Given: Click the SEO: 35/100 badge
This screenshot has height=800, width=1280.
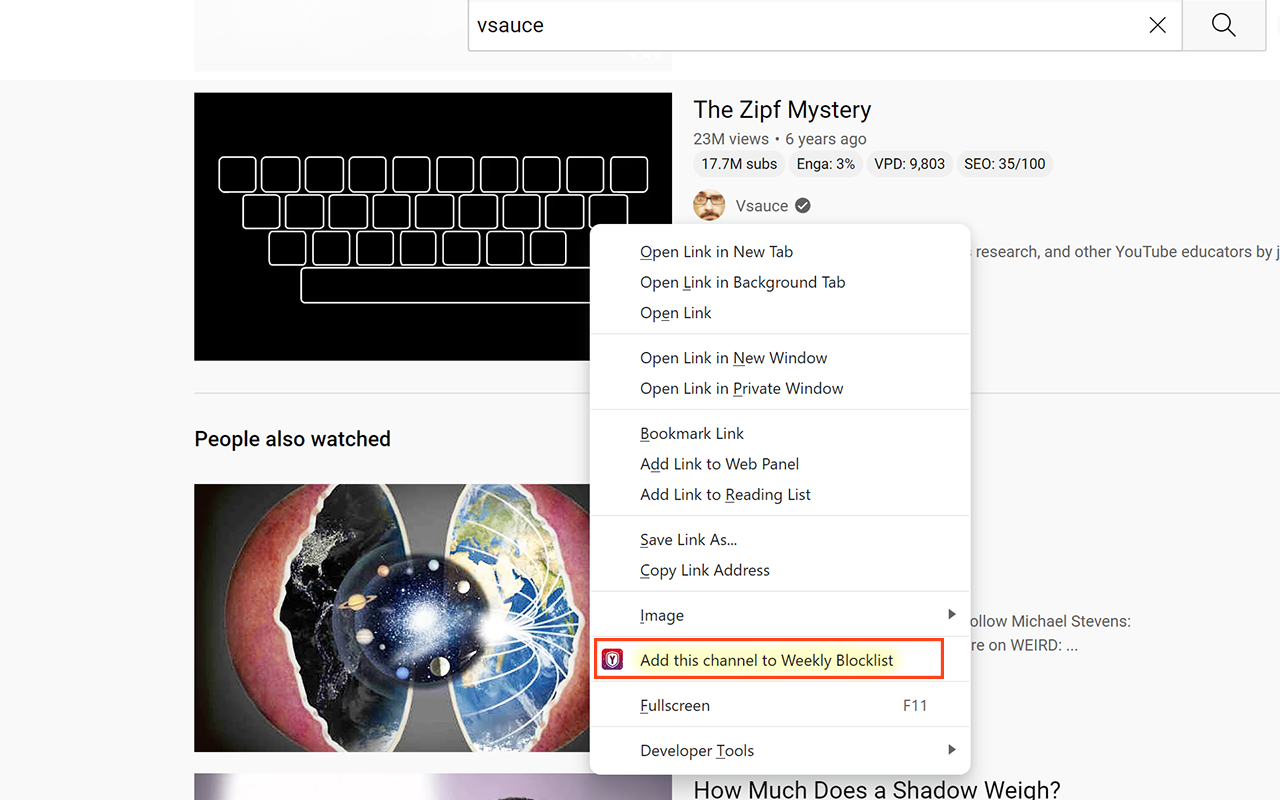Looking at the screenshot, I should click(1004, 164).
